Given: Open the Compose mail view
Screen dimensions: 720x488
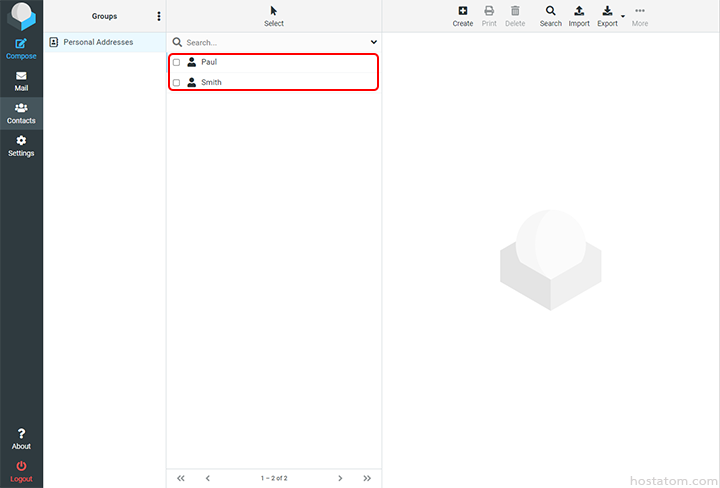Looking at the screenshot, I should point(21,48).
